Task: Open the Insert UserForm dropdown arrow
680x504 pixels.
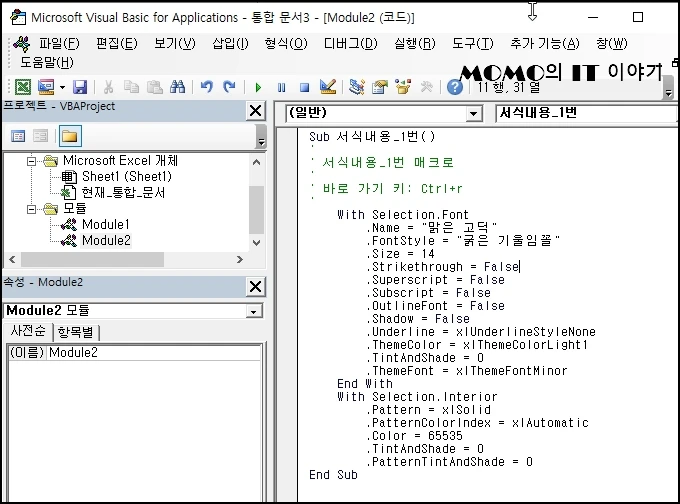Action: [62, 88]
